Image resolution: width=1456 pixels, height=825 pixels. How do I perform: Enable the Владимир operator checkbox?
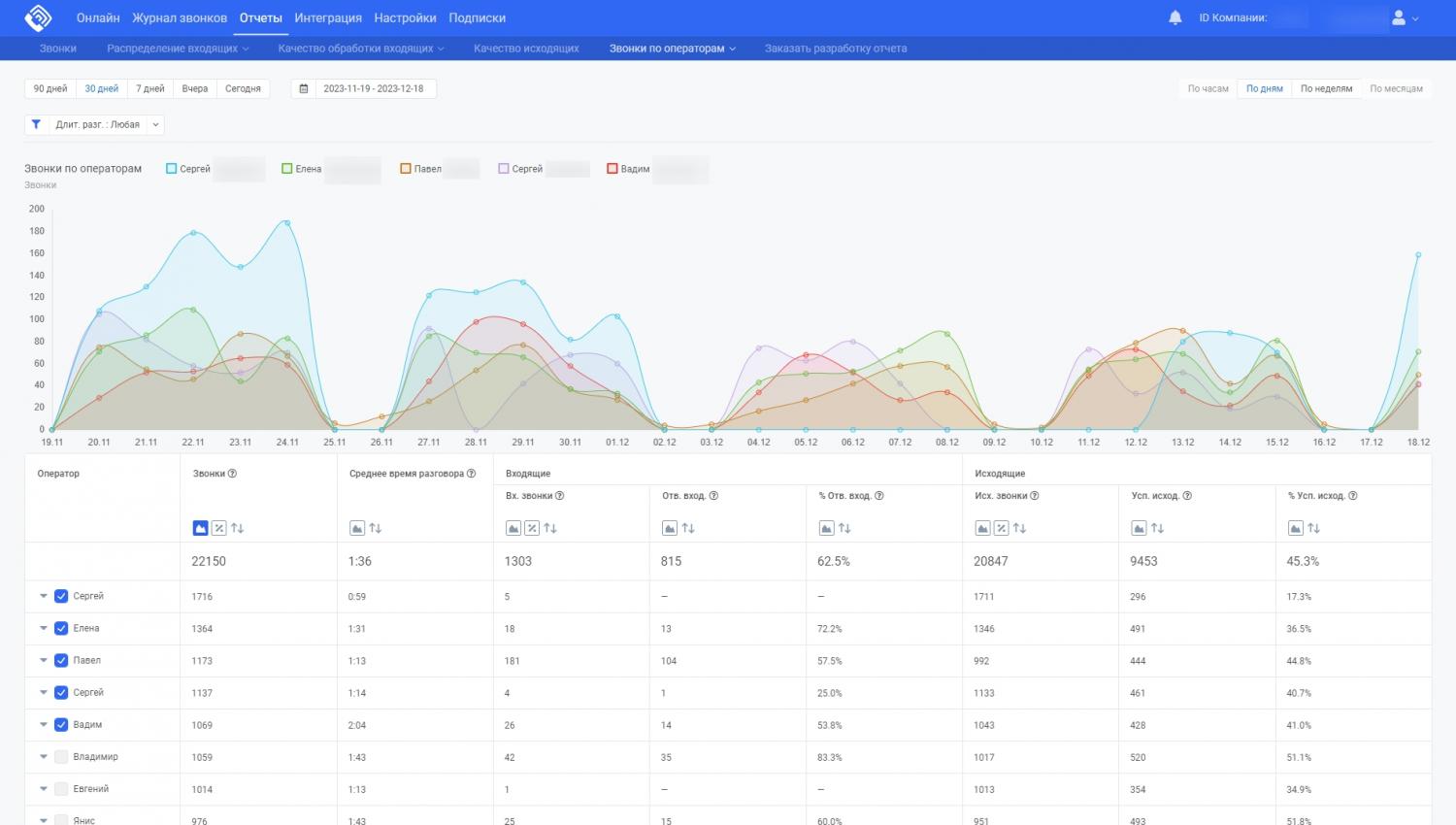[x=61, y=757]
